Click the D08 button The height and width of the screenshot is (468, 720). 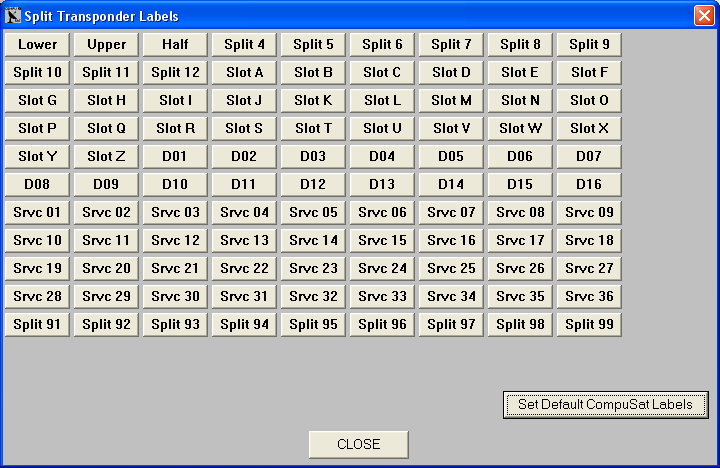pos(37,185)
